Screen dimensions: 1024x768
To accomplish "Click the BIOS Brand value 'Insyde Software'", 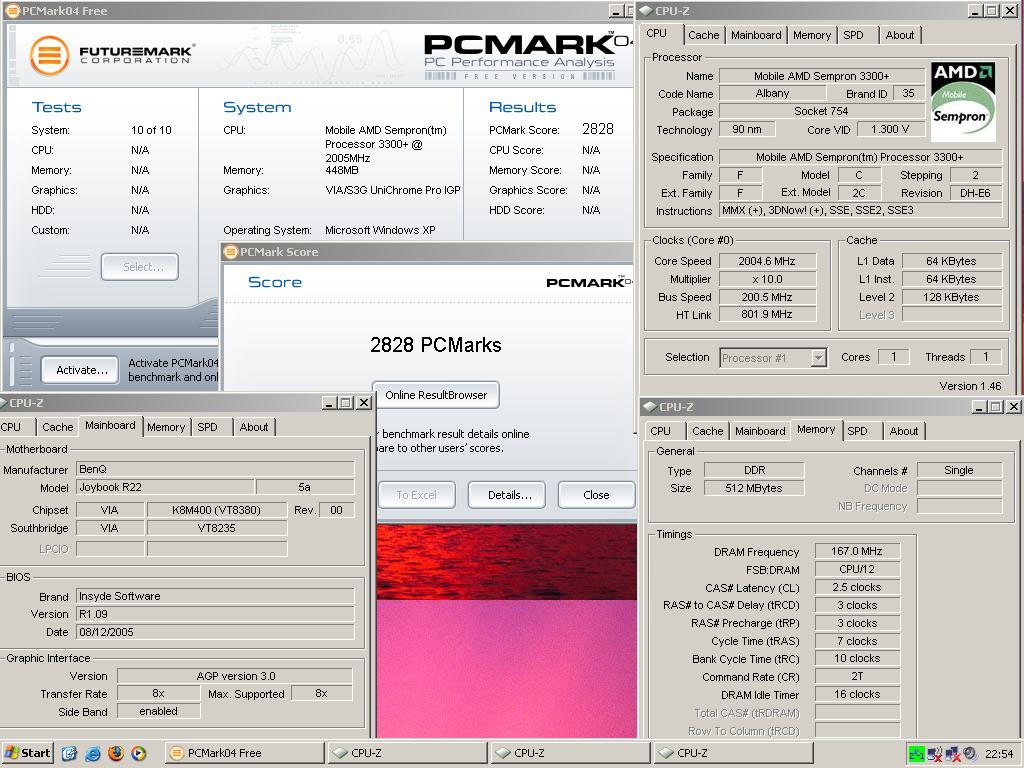I will pos(215,596).
